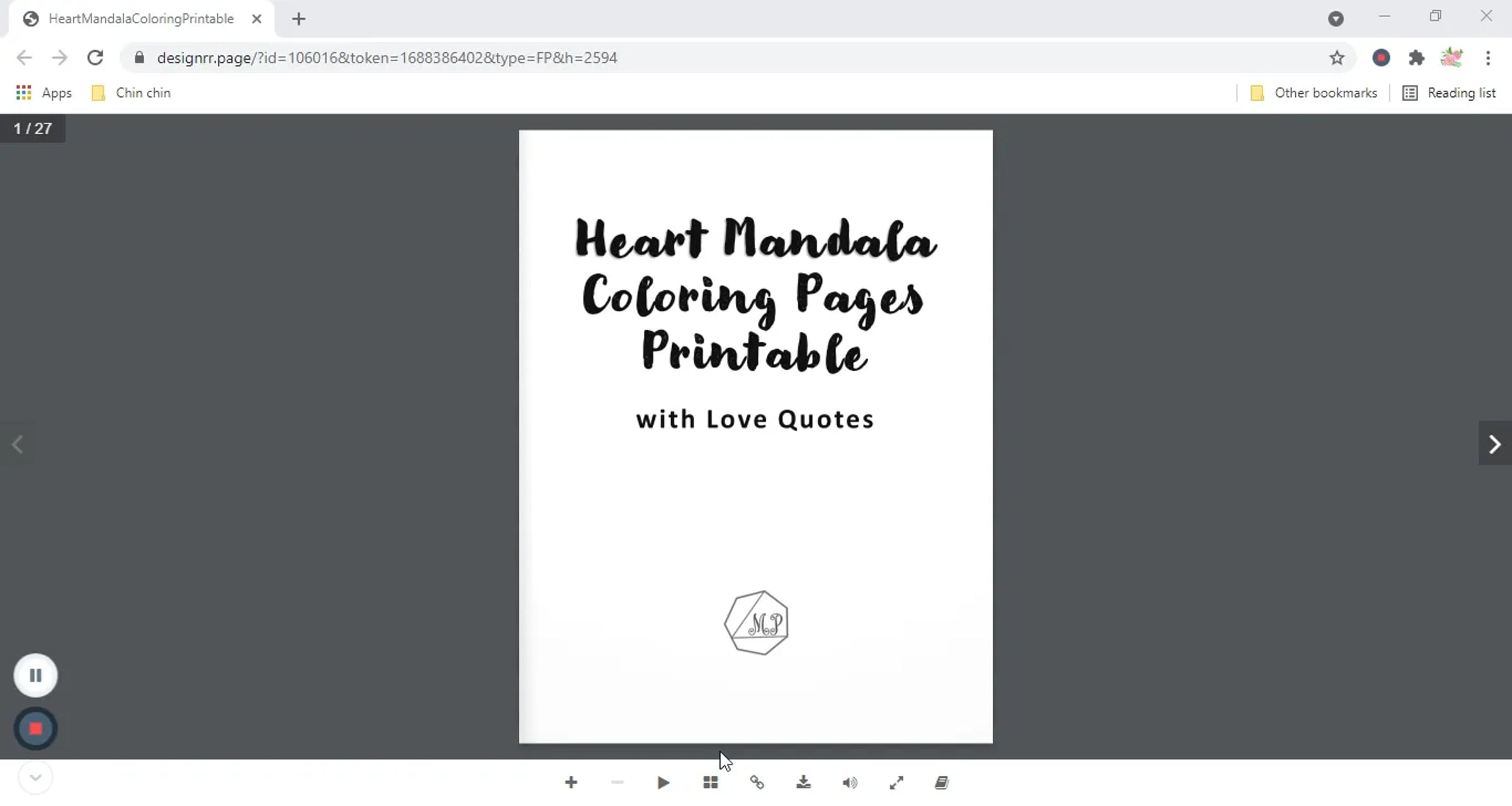Screen dimensions: 1512x806
Task: Toggle fullscreen mode in the viewer
Action: tap(896, 782)
